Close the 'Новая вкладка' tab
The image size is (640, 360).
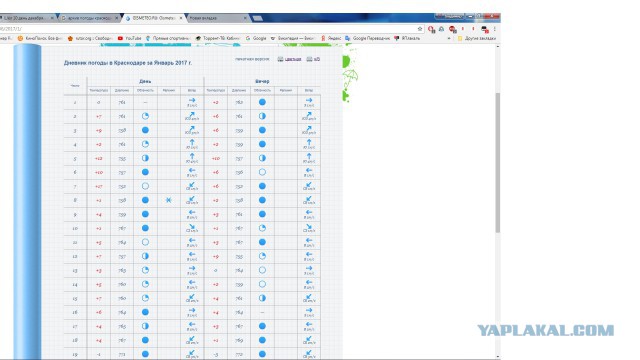coord(245,18)
